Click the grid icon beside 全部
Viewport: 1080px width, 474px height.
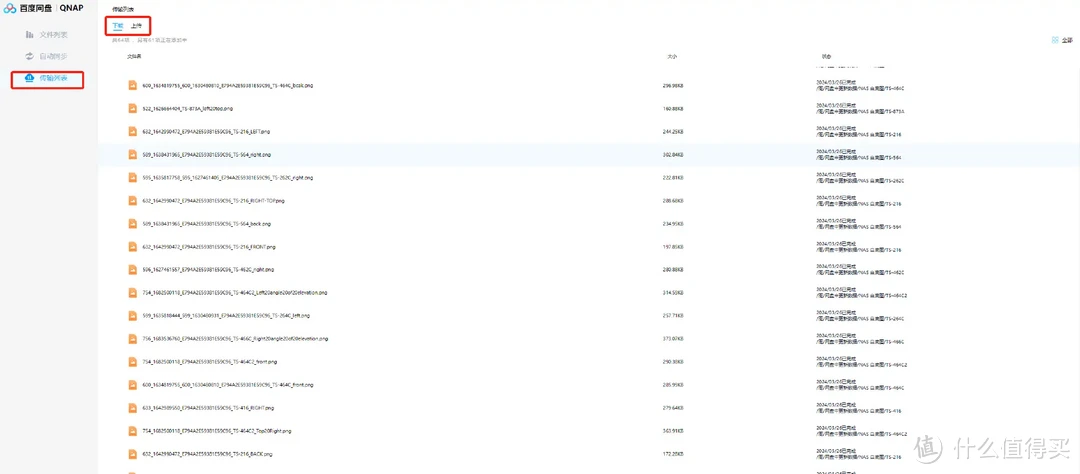point(1055,41)
